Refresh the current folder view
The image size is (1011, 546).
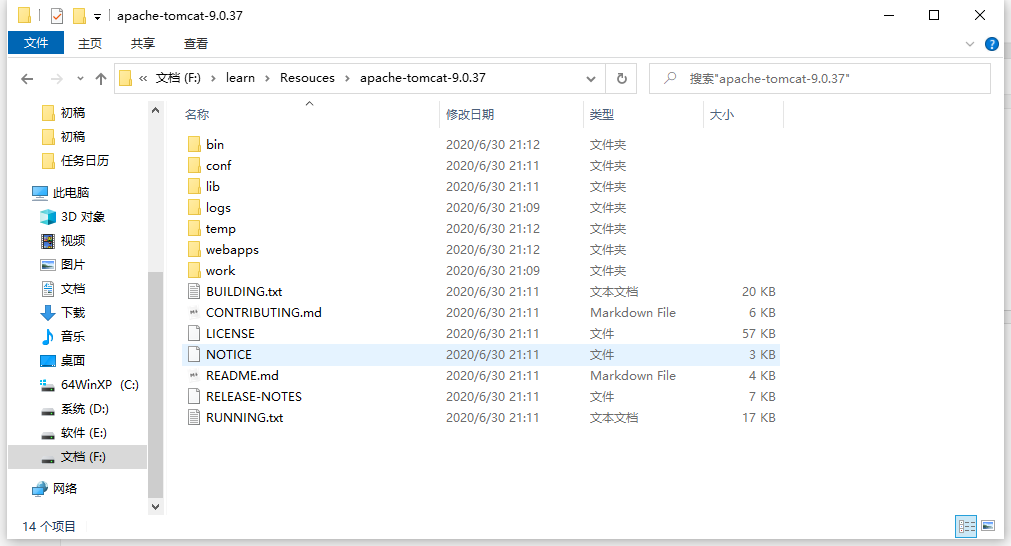(x=622, y=79)
